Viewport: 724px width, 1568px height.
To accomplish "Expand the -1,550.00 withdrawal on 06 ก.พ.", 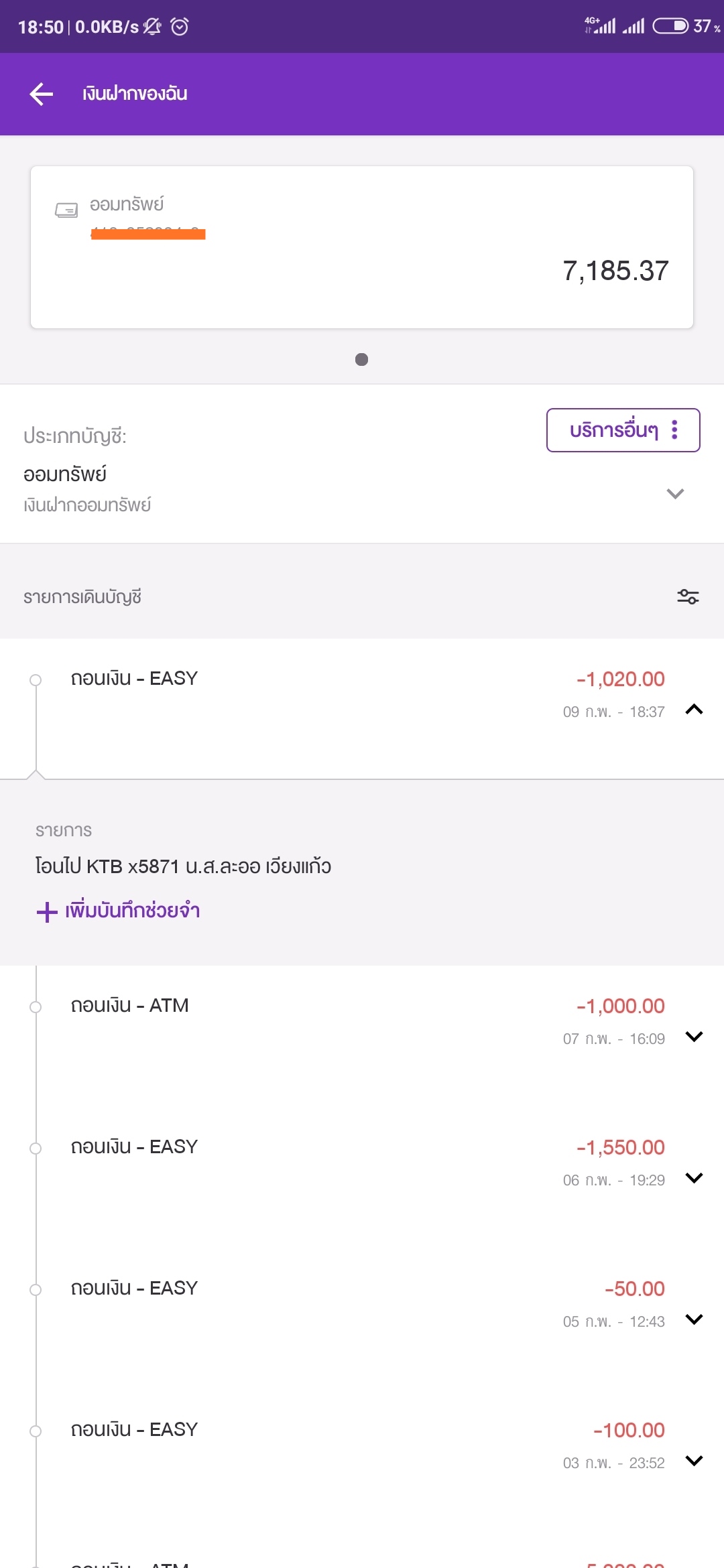I will tap(695, 1178).
